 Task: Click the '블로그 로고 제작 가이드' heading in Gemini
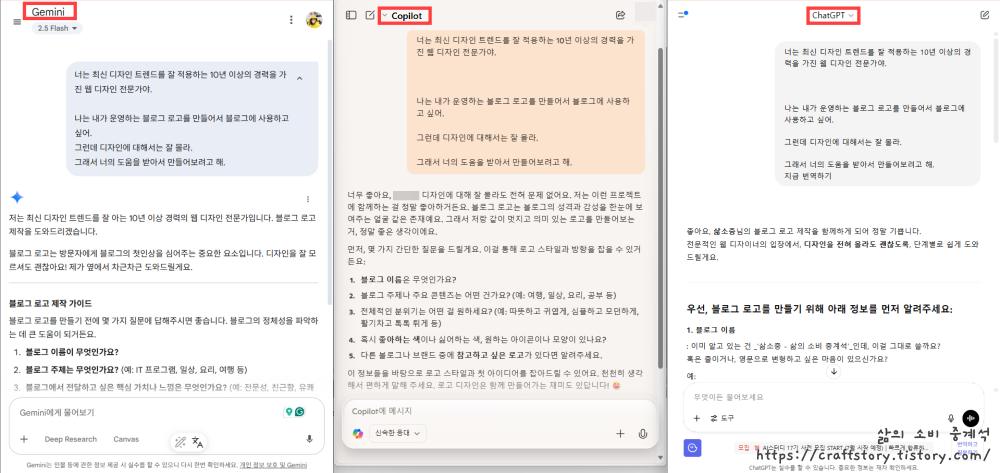[49, 303]
